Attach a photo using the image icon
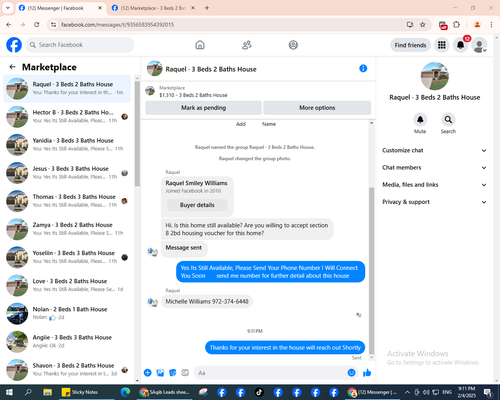The width and height of the screenshot is (500, 400). coord(160,373)
